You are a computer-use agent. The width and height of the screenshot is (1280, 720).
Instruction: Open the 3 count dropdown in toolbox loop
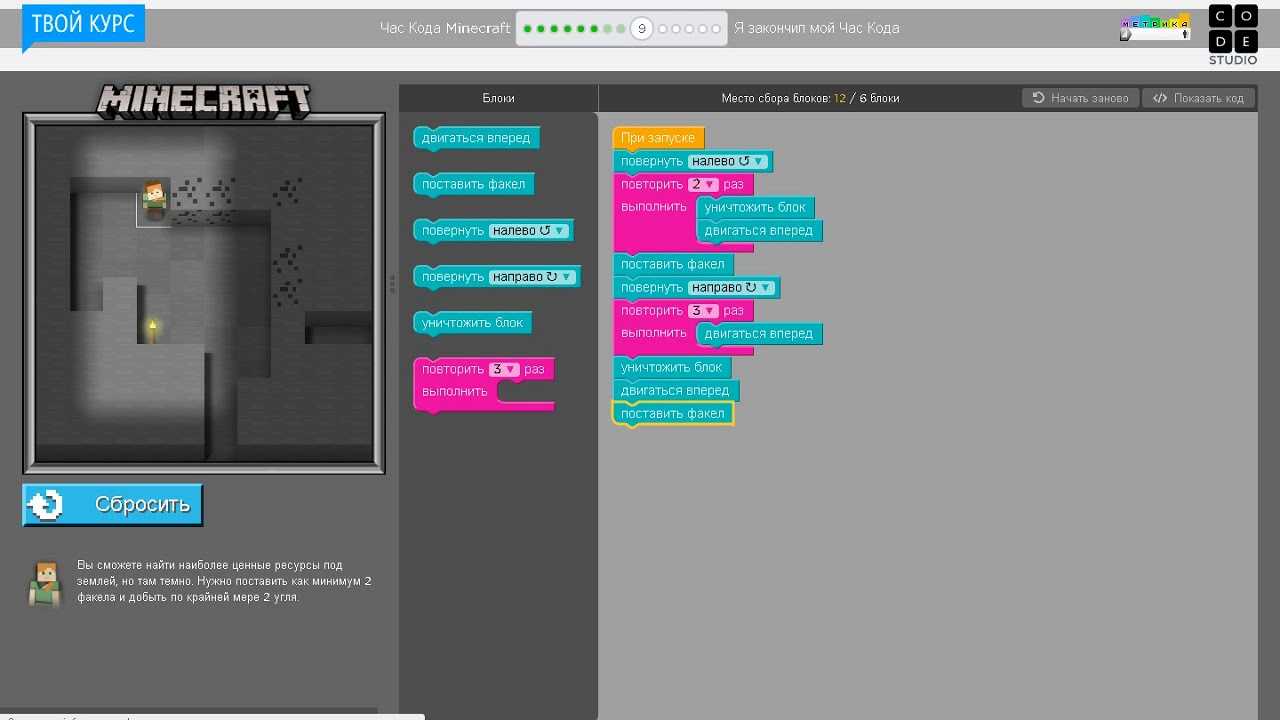coord(504,369)
